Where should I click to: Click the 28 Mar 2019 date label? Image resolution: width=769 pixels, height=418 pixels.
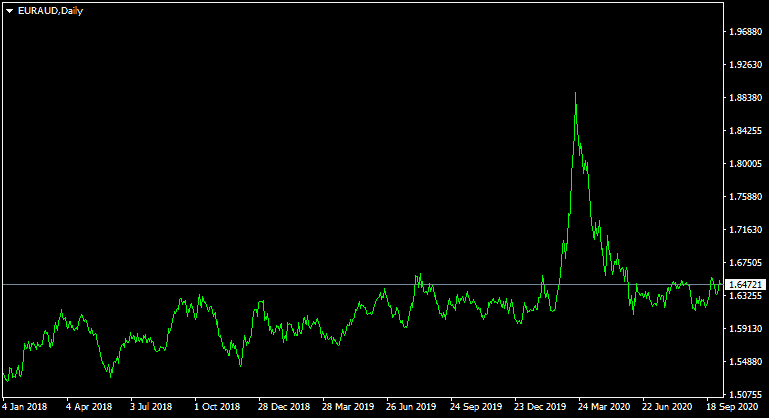coord(348,407)
